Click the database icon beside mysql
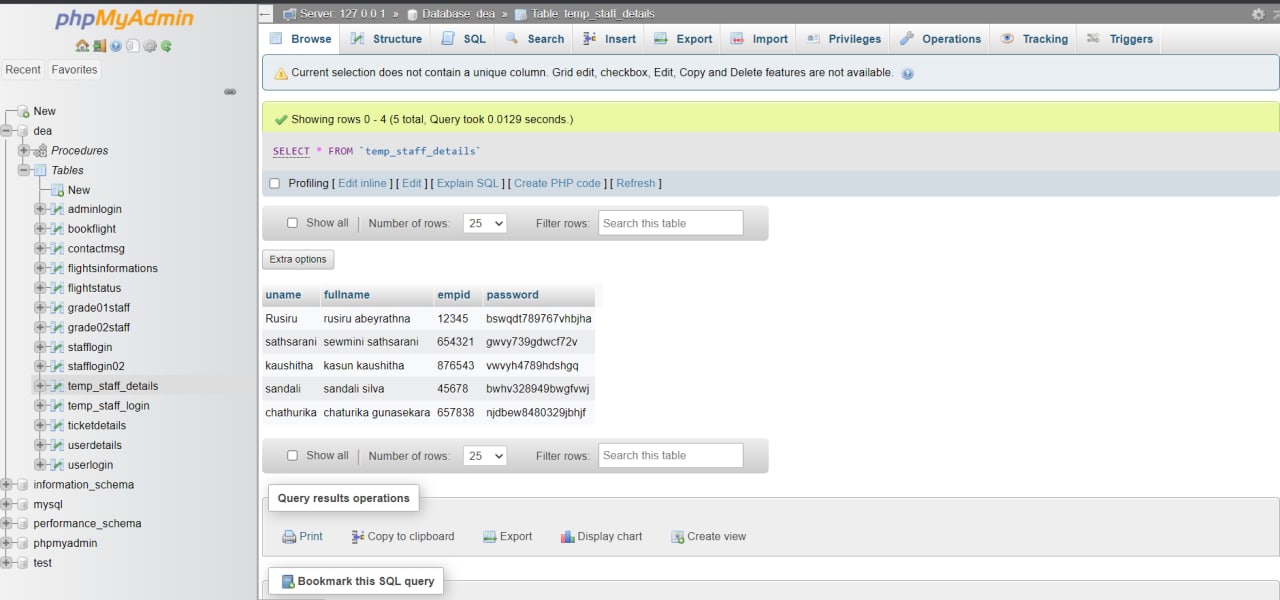This screenshot has height=600, width=1280. click(x=23, y=505)
